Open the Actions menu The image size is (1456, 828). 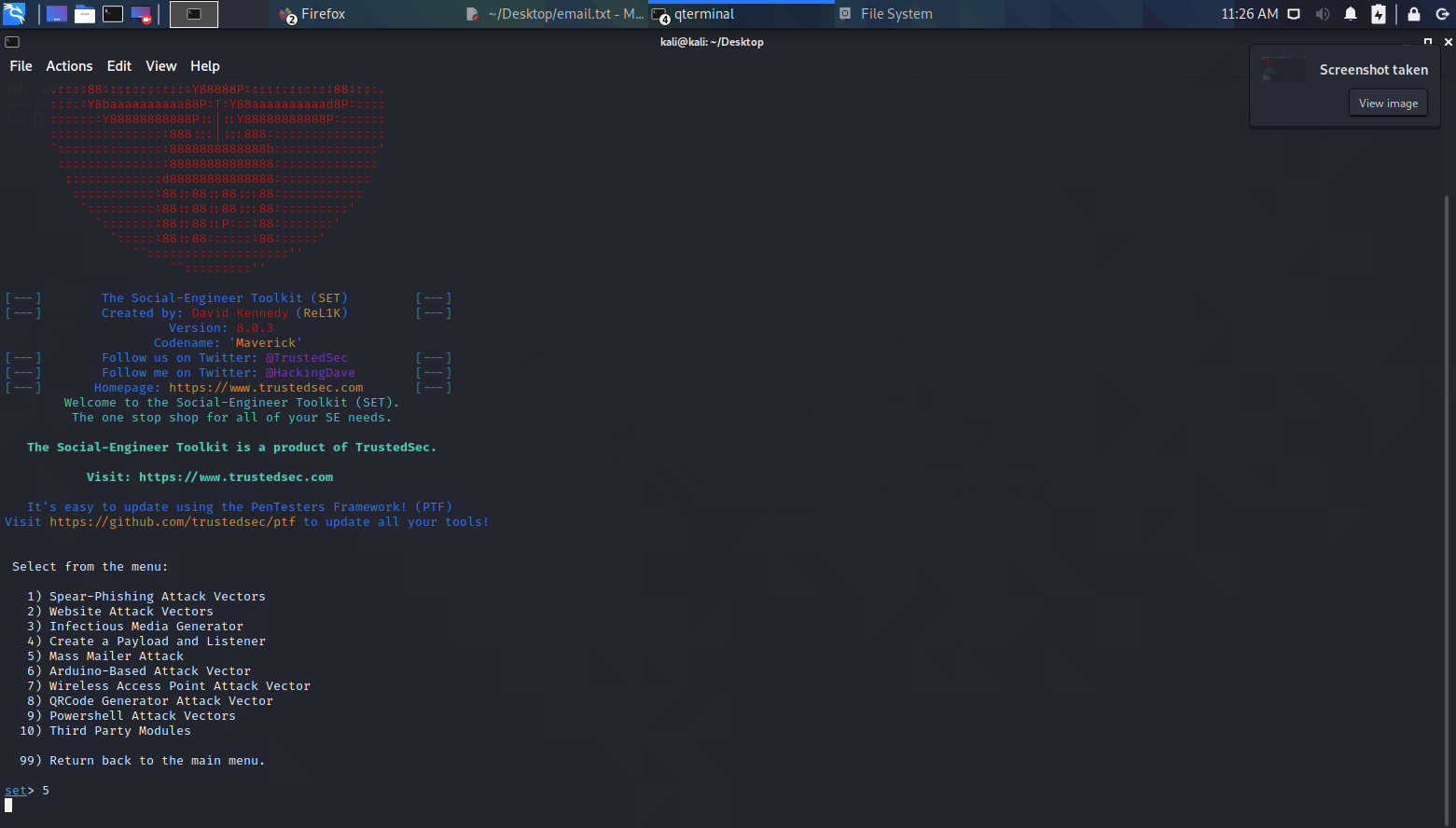pyautogui.click(x=69, y=66)
